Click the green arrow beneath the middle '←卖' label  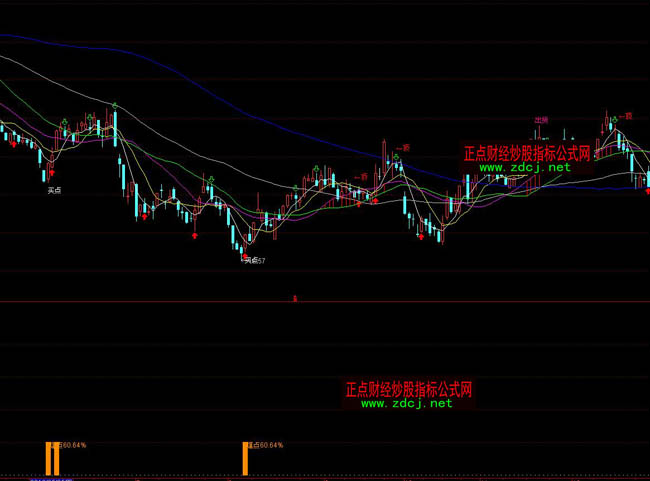click(395, 158)
